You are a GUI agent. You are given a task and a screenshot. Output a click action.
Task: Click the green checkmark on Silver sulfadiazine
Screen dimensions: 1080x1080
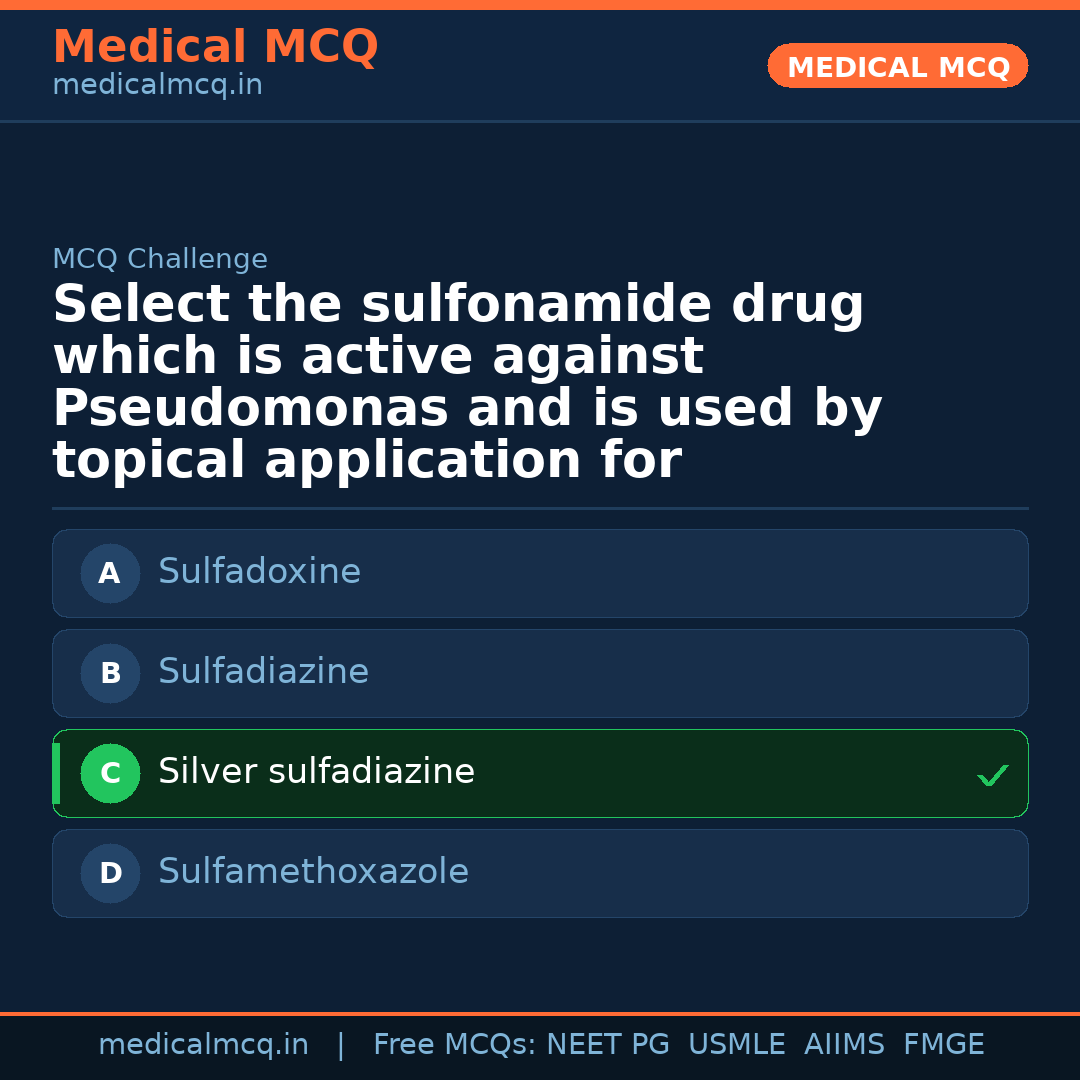(992, 775)
